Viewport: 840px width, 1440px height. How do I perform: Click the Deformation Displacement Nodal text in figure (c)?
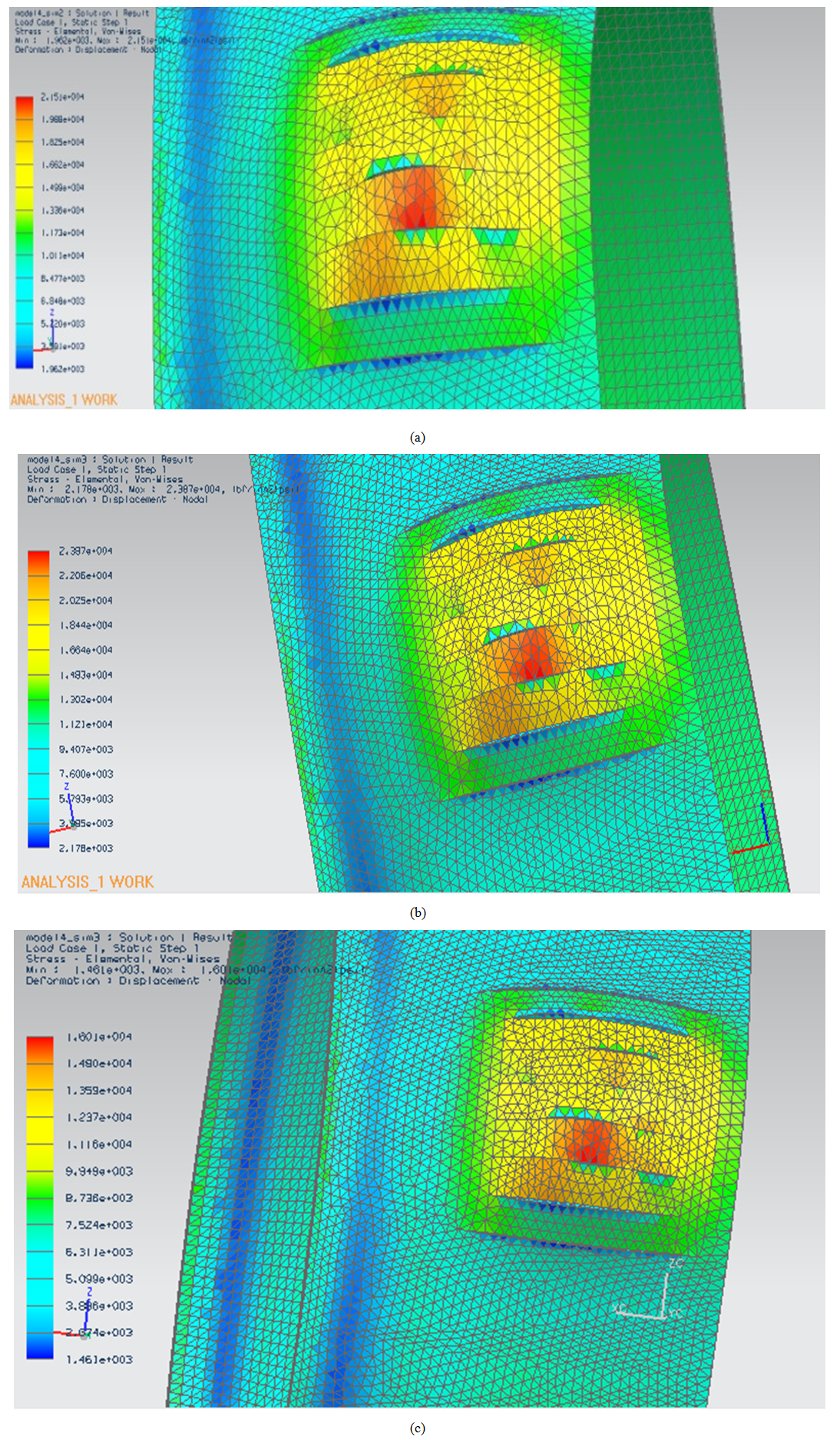[138, 981]
